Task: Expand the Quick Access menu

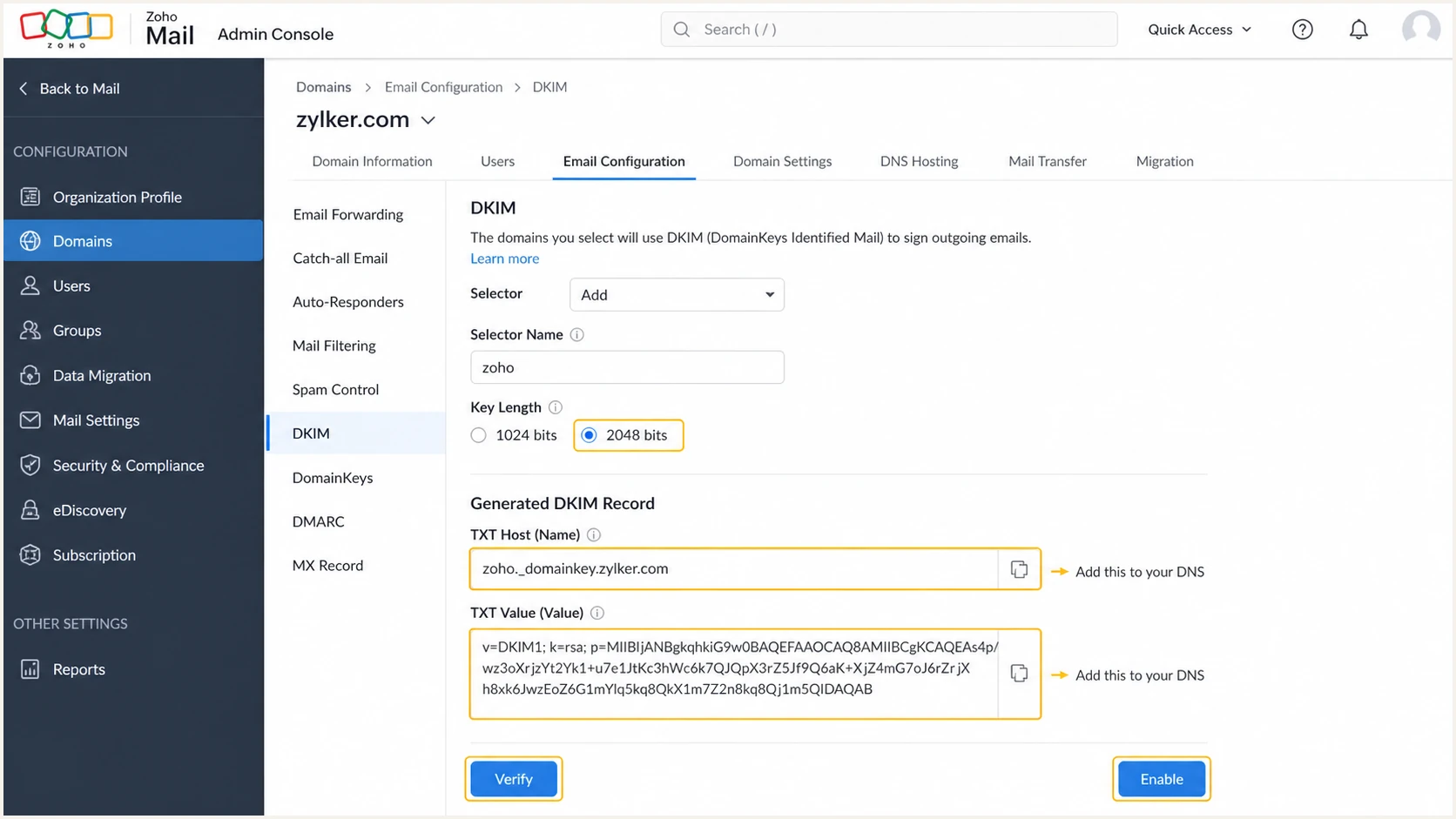Action: pos(1199,30)
